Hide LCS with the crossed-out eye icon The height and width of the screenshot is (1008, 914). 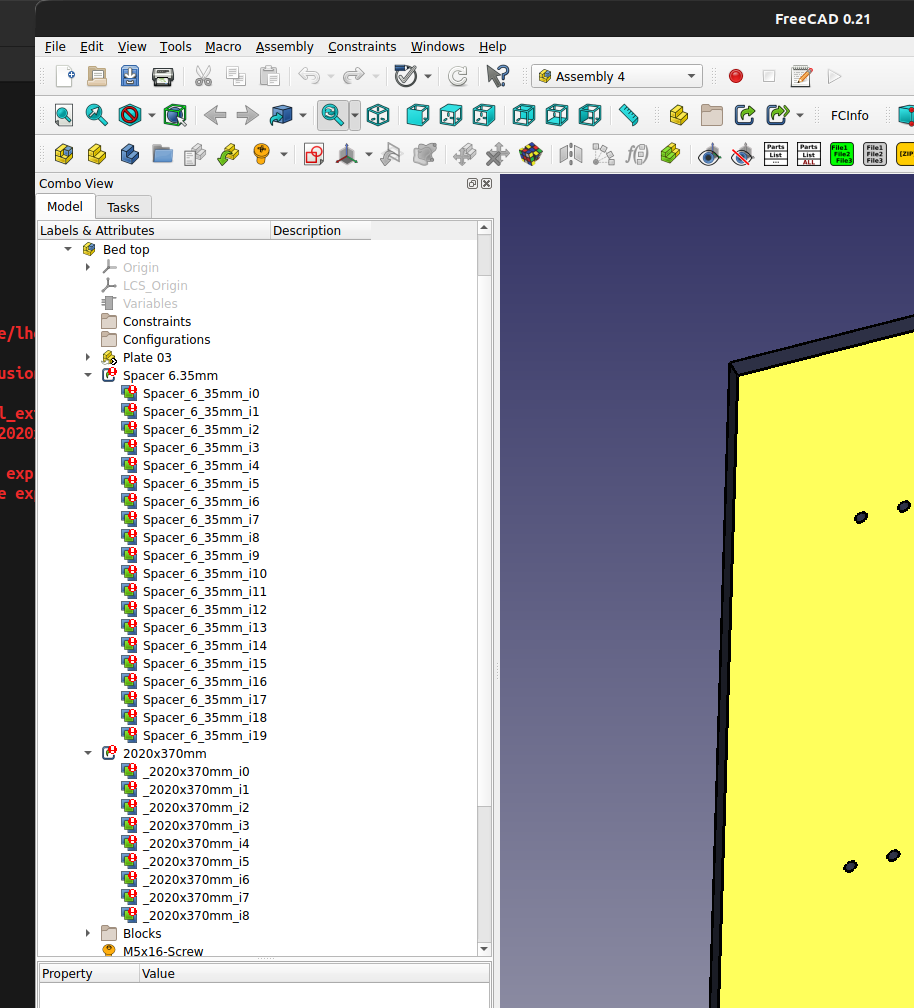742,155
